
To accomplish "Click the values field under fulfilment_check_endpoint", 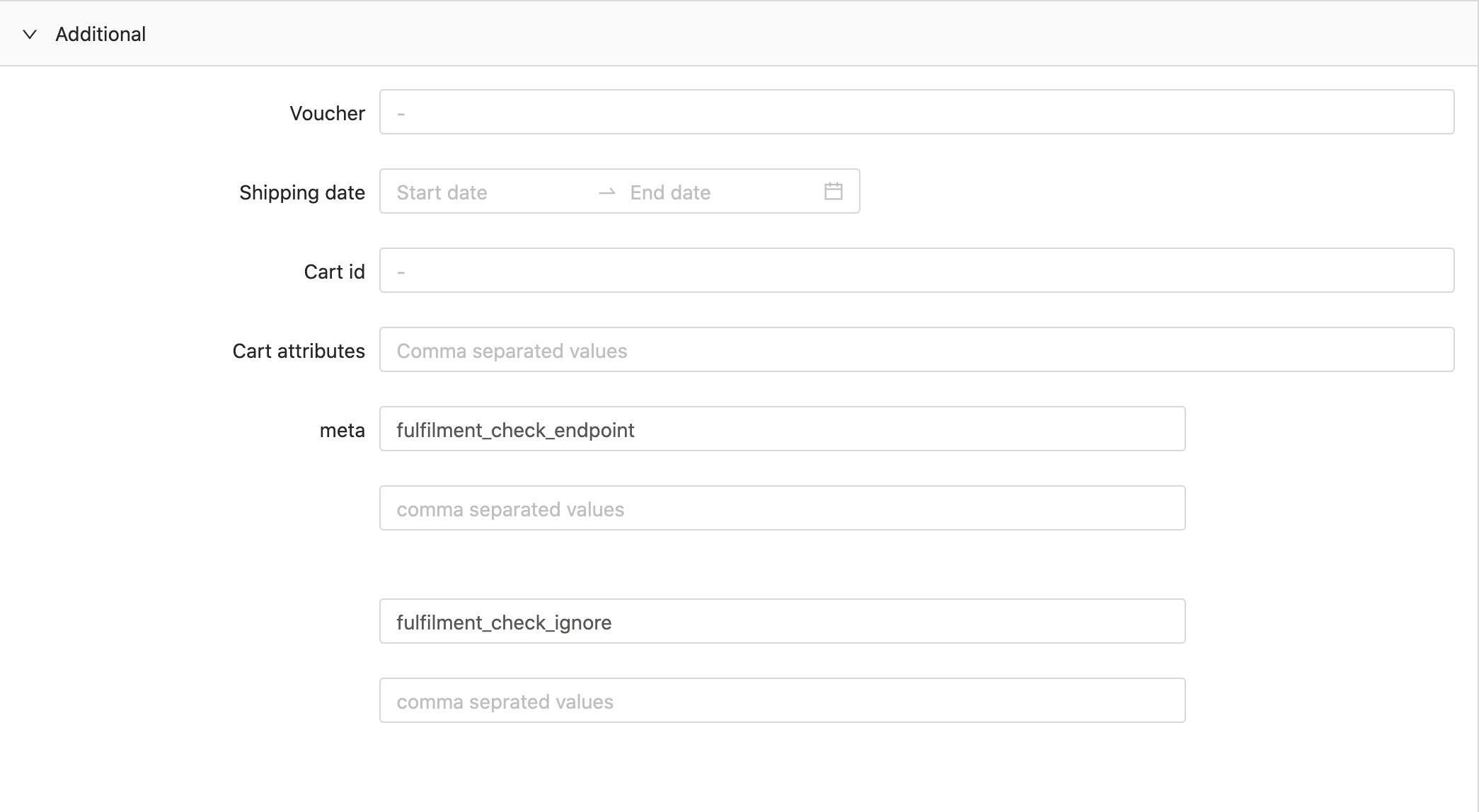I will pos(782,508).
